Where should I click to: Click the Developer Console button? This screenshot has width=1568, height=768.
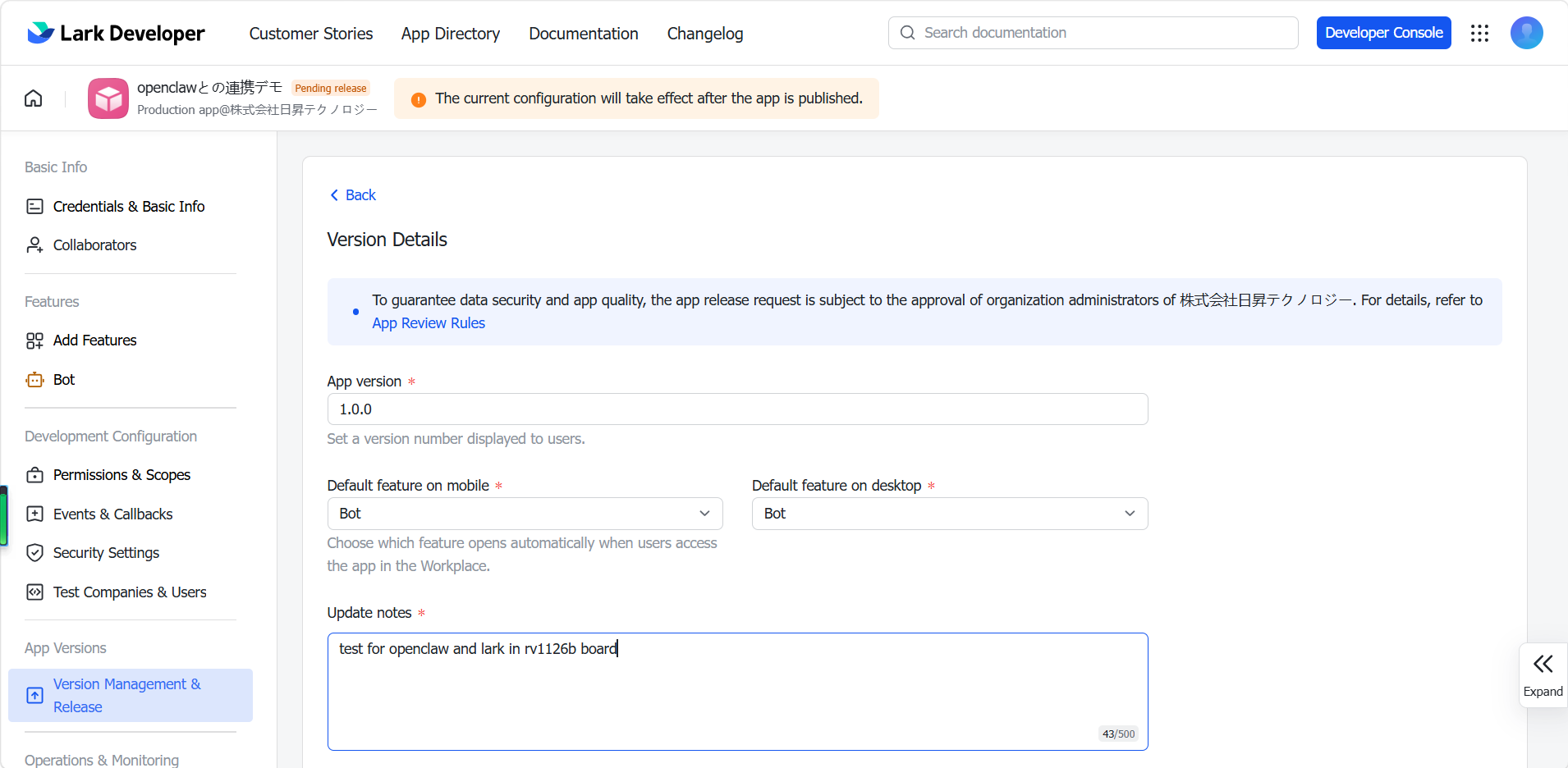[x=1383, y=33]
